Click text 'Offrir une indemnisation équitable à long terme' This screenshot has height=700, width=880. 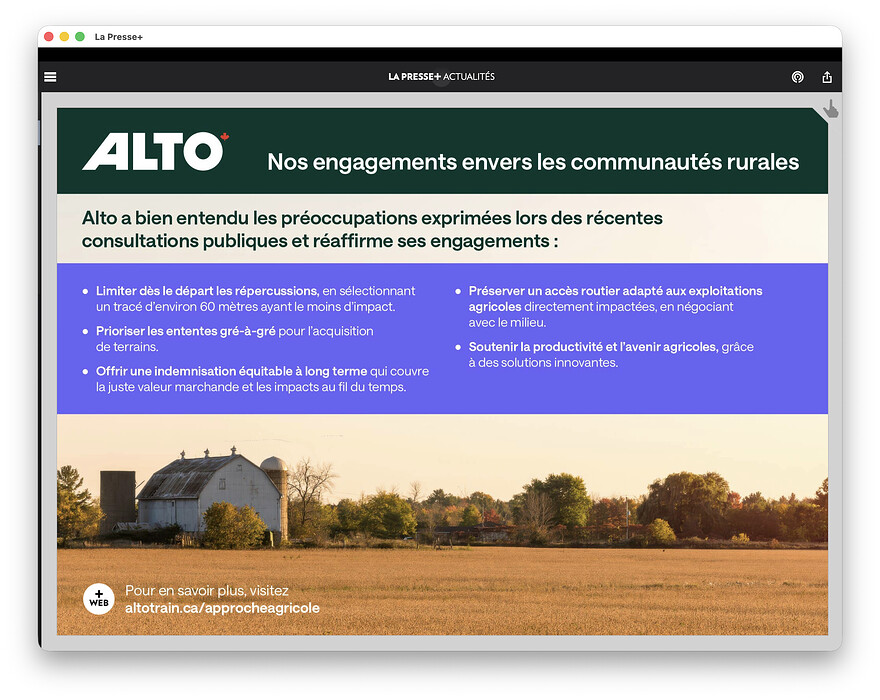[231, 371]
